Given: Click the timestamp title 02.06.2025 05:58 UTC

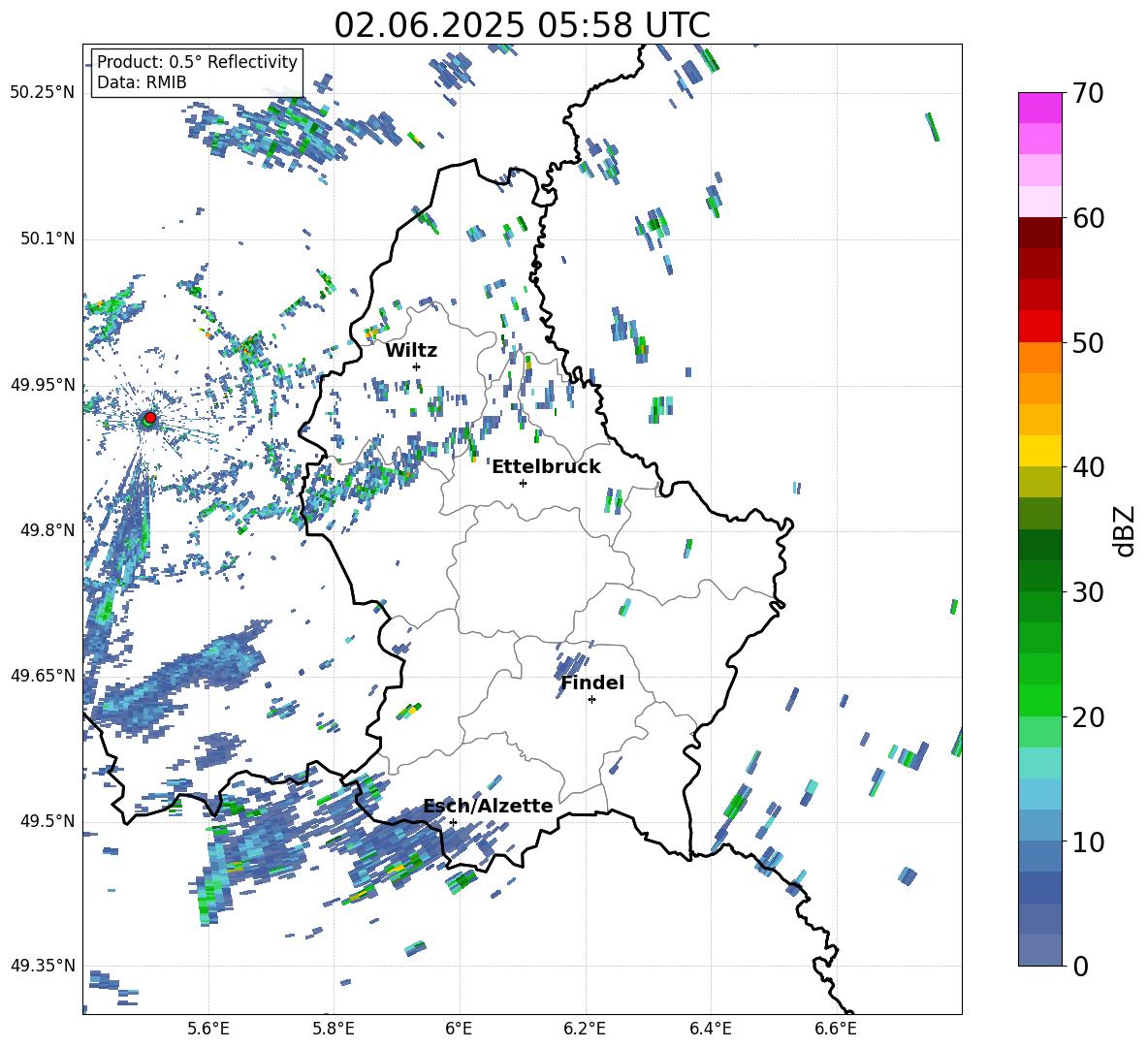Looking at the screenshot, I should [522, 25].
